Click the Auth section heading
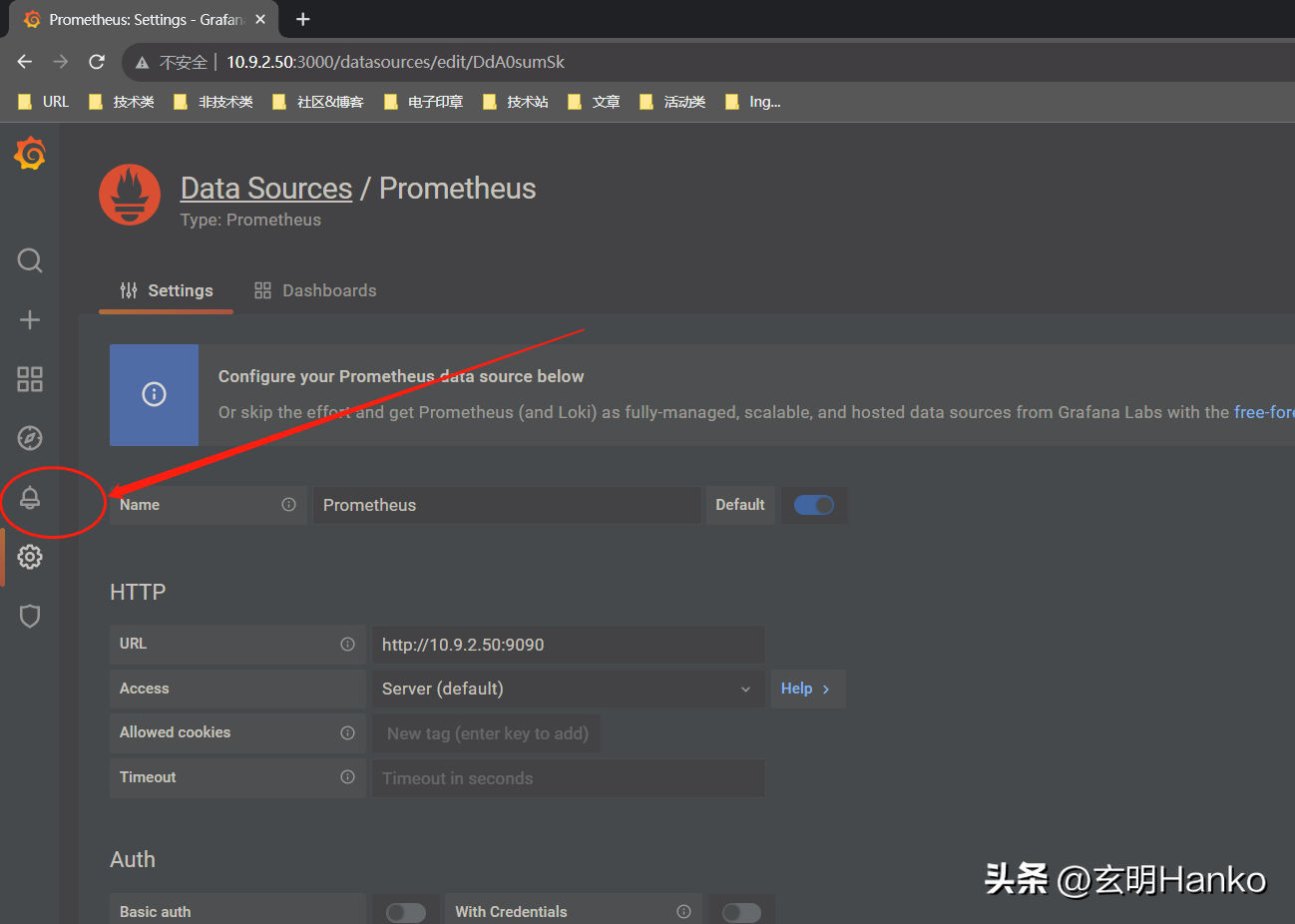This screenshot has height=924, width=1295. (133, 859)
